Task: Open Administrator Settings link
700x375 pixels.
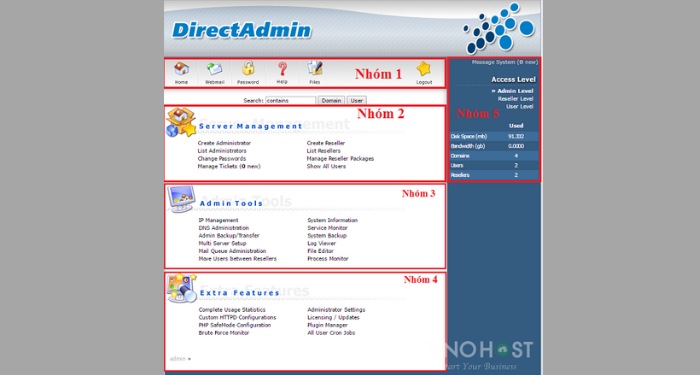Action: [x=336, y=310]
